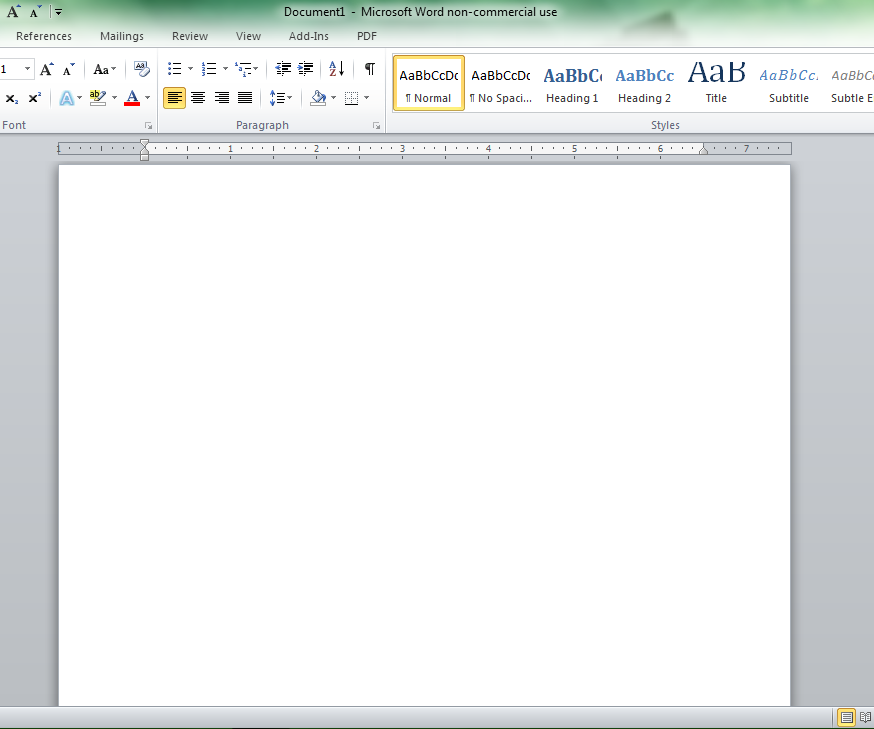Open the Line Spacing dropdown
874x729 pixels.
click(x=280, y=98)
